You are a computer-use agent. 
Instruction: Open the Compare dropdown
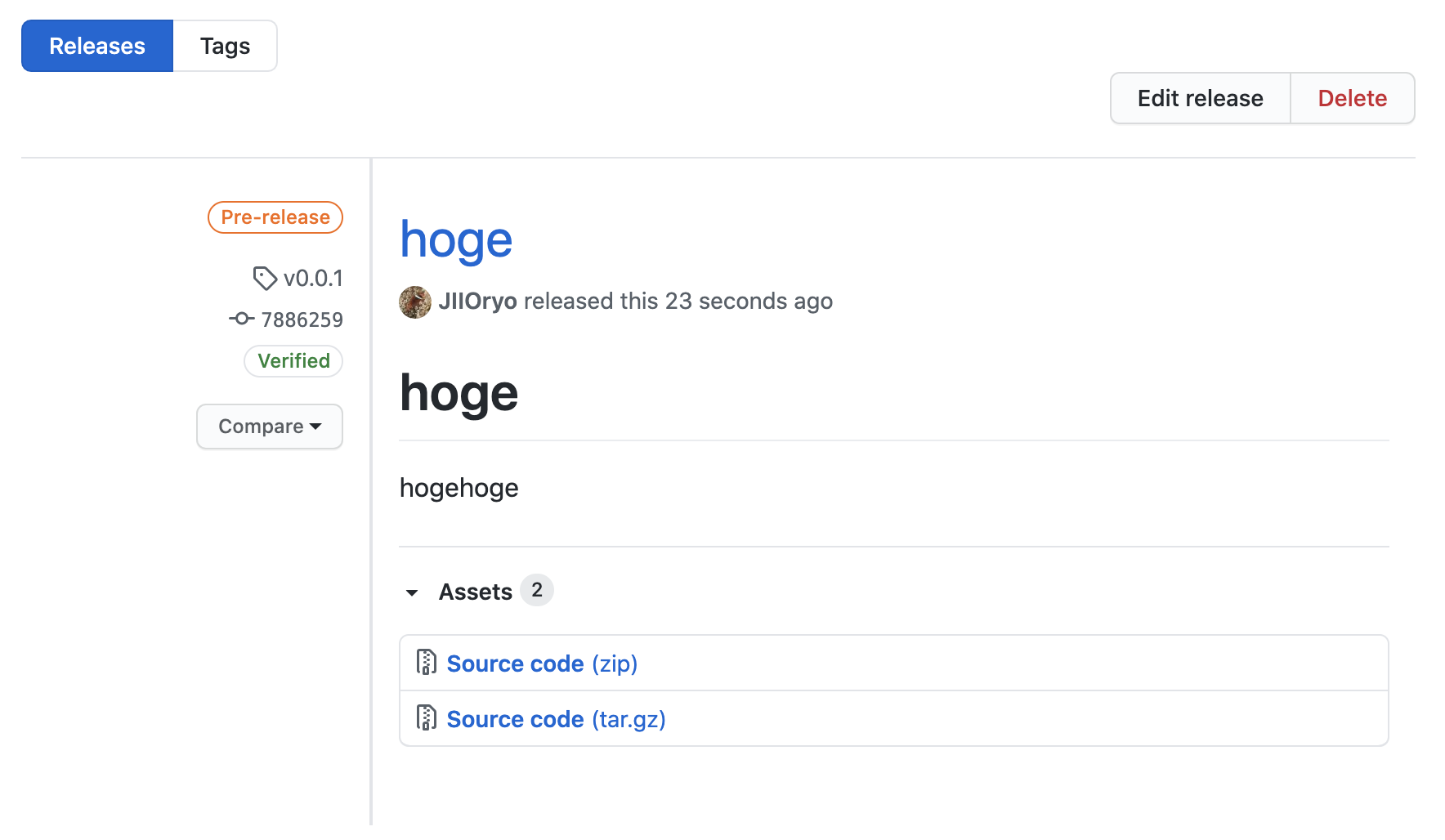[270, 427]
